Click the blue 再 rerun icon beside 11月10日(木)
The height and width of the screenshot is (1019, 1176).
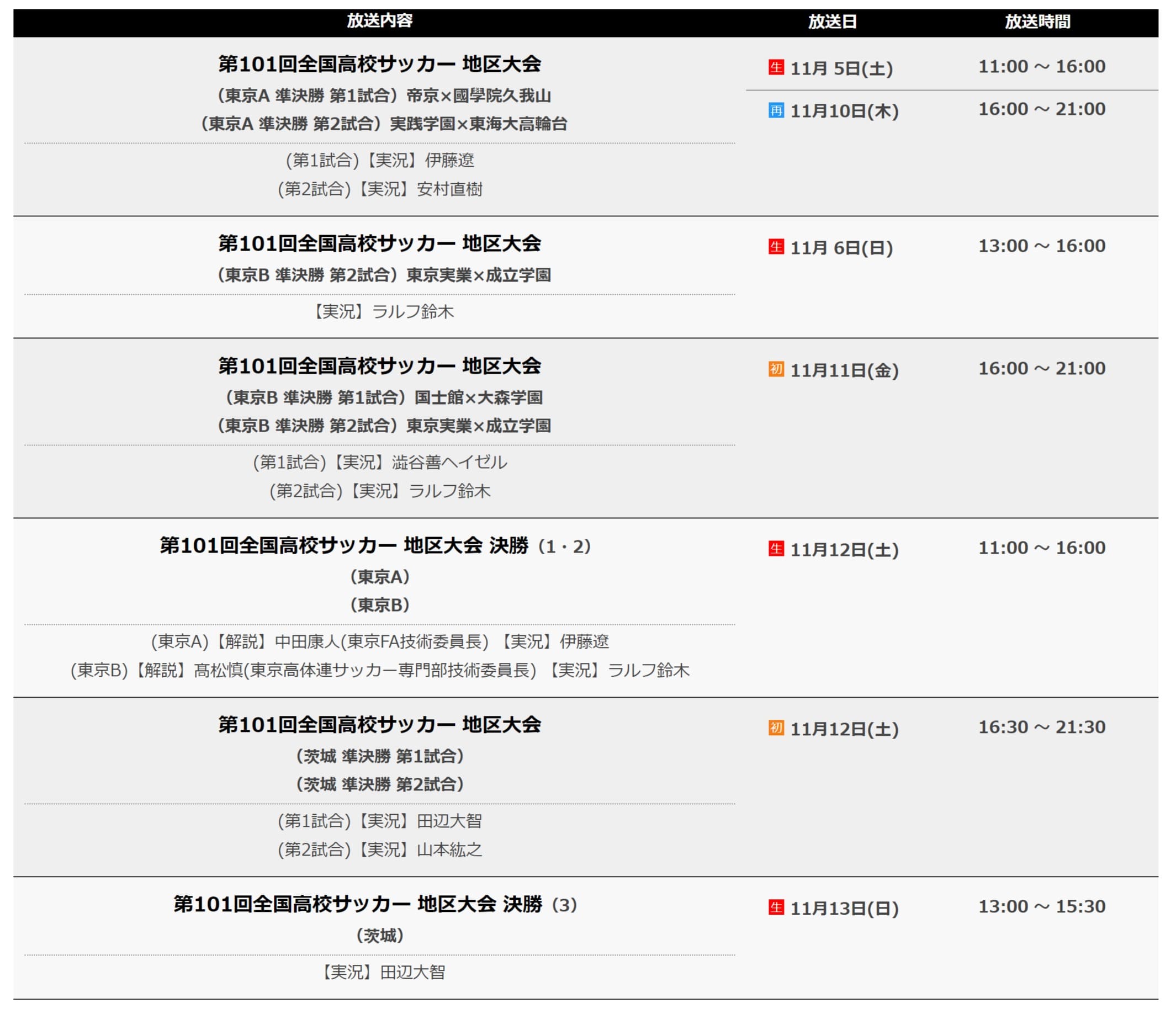coord(776,110)
